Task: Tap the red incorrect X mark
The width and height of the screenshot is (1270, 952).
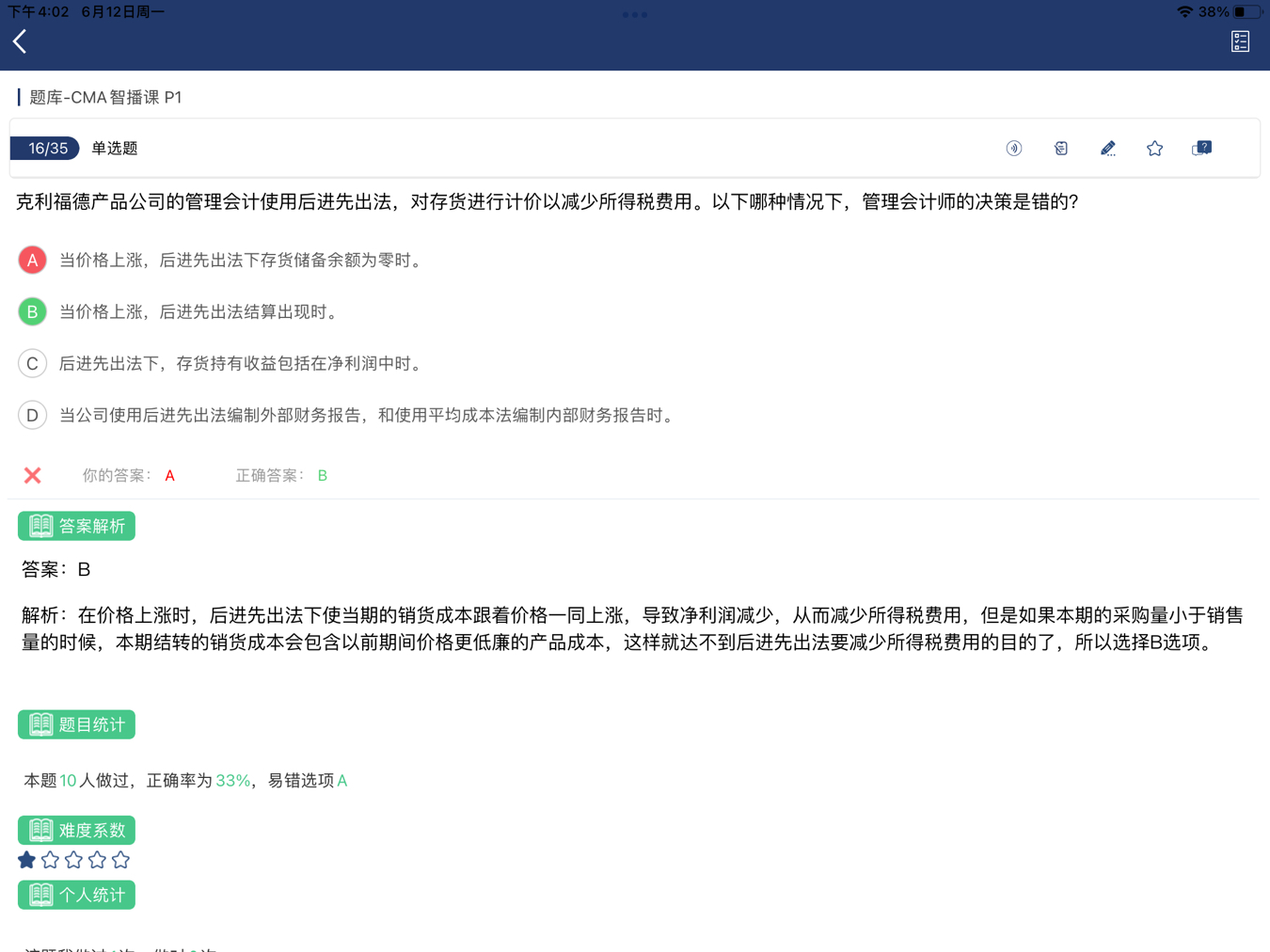Action: pyautogui.click(x=33, y=476)
